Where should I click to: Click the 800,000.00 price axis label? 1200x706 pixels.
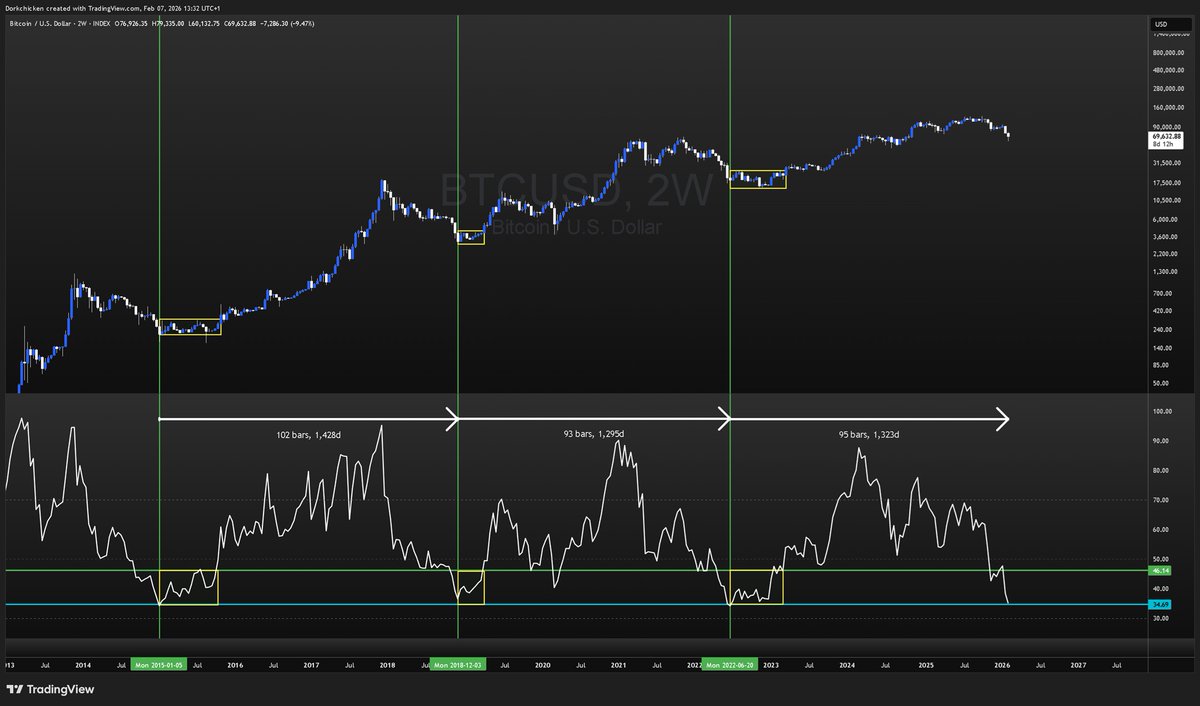(x=1167, y=52)
